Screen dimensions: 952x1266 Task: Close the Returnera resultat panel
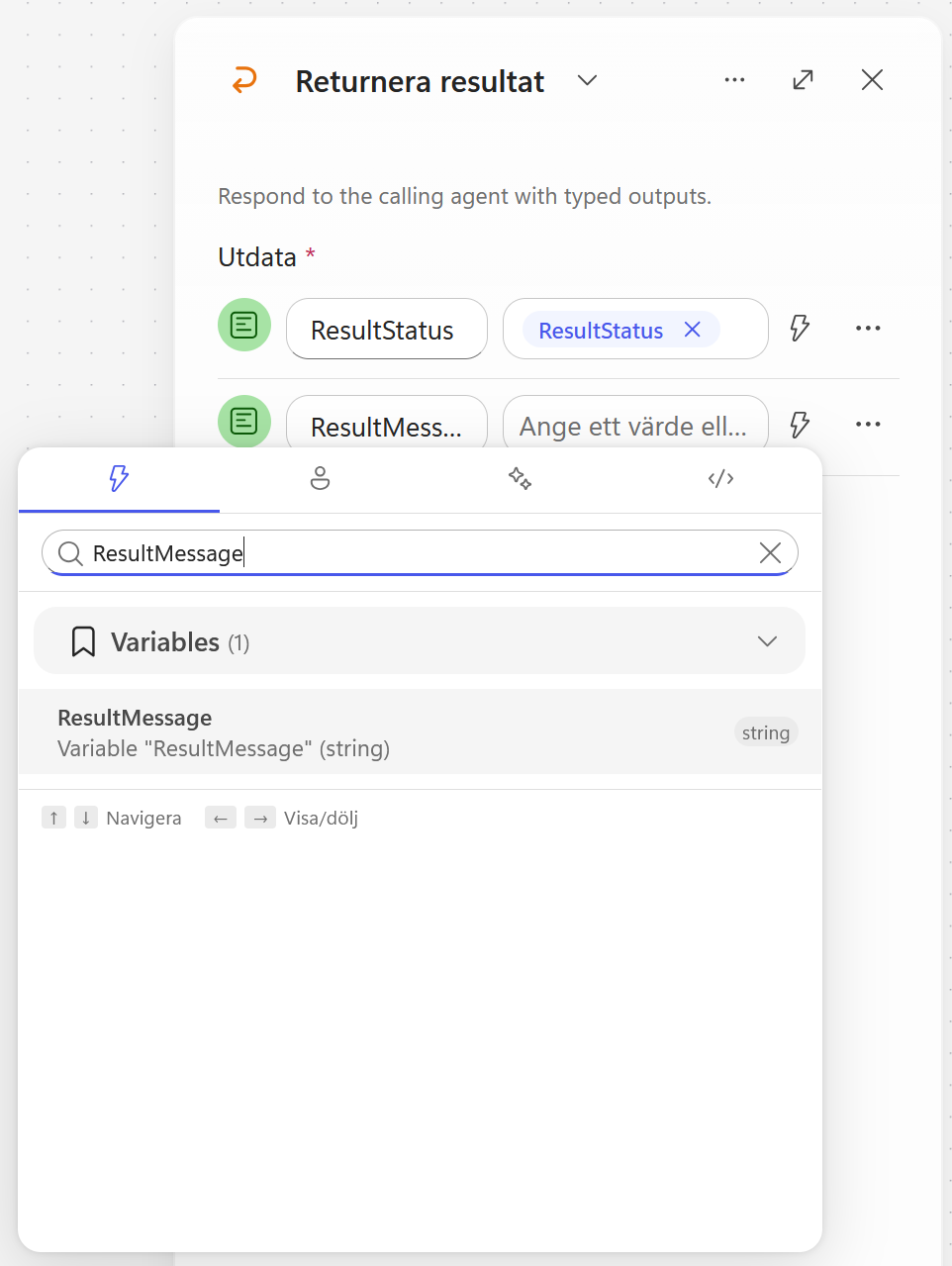872,80
